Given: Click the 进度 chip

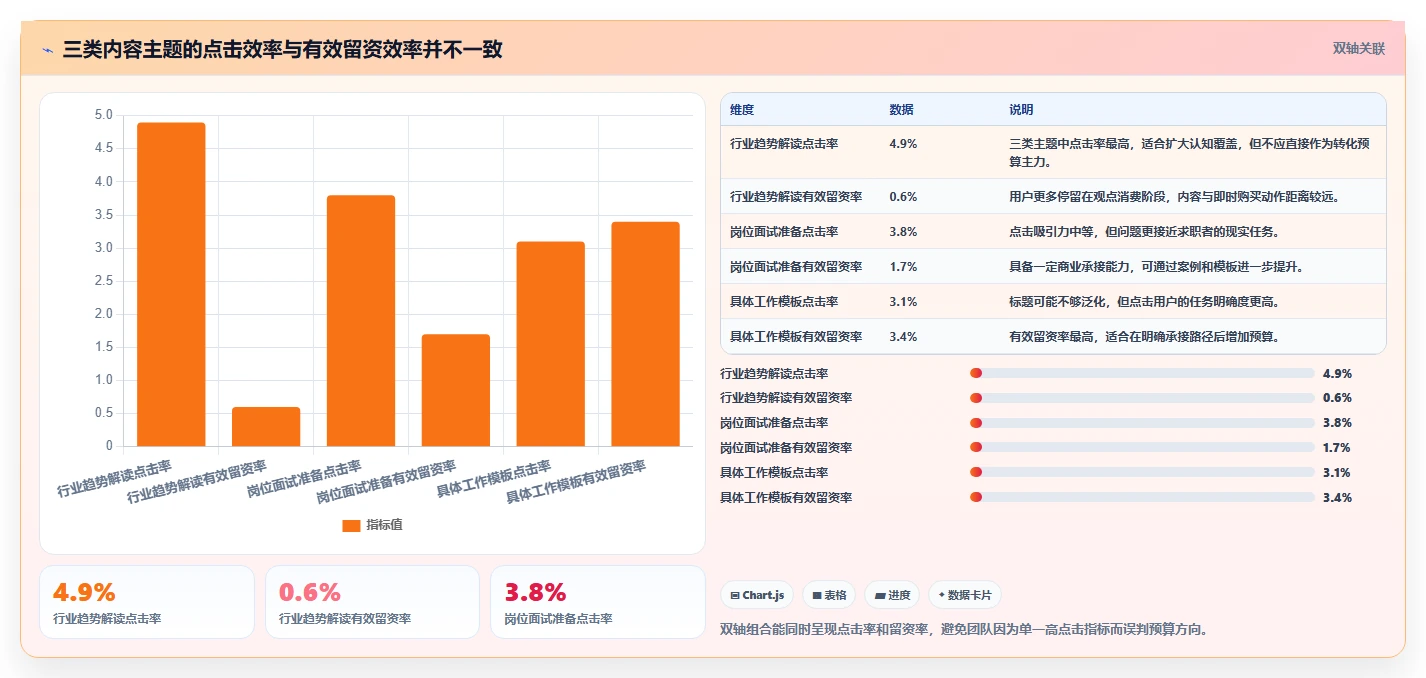Looking at the screenshot, I should pos(892,595).
